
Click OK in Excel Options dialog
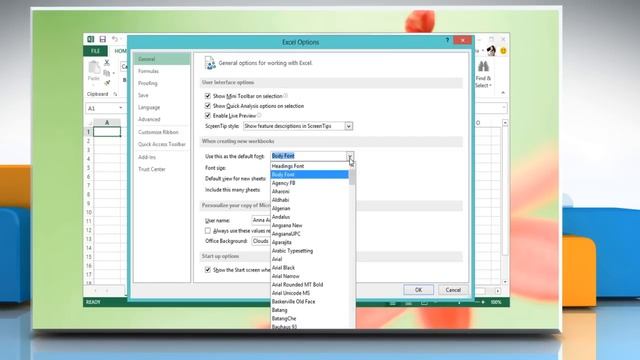pos(418,289)
